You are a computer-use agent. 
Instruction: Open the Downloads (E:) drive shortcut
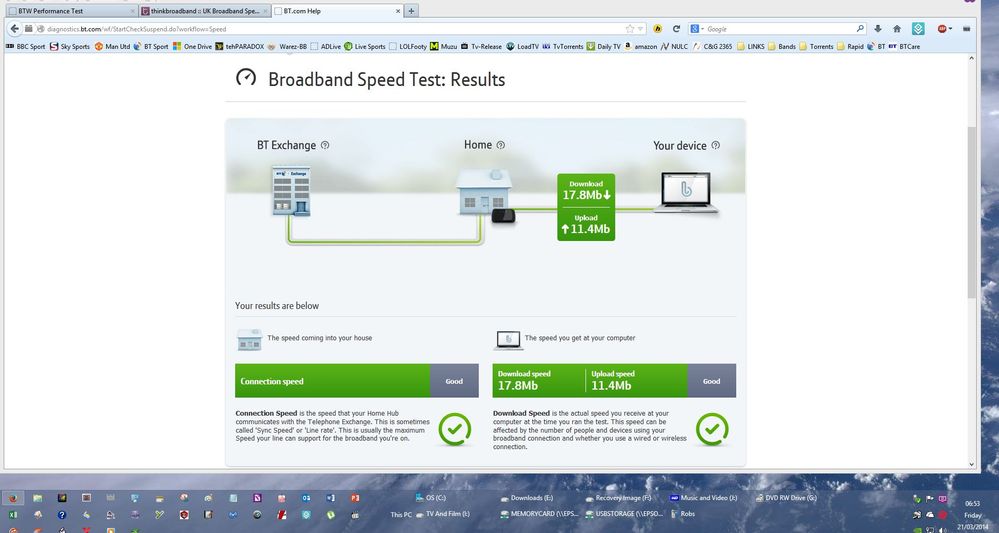click(527, 498)
